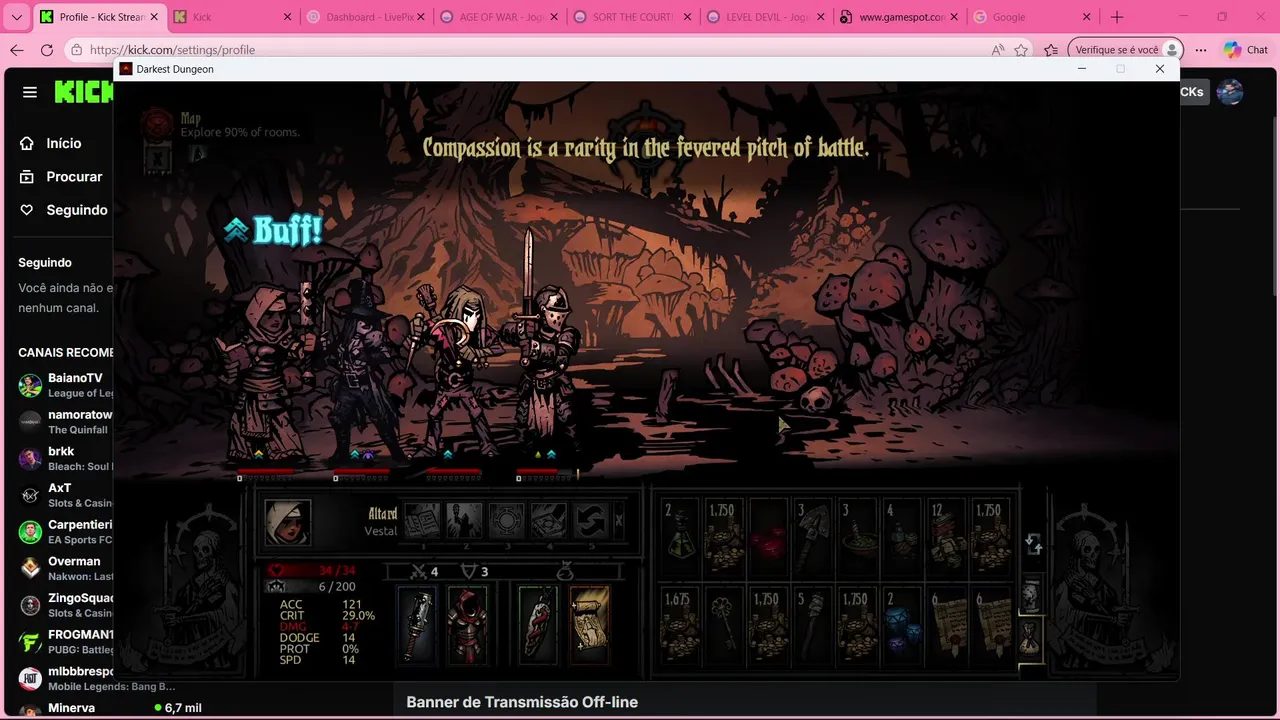This screenshot has width=1280, height=720.
Task: Switch to the inventory bag tab
Action: (x=1031, y=638)
